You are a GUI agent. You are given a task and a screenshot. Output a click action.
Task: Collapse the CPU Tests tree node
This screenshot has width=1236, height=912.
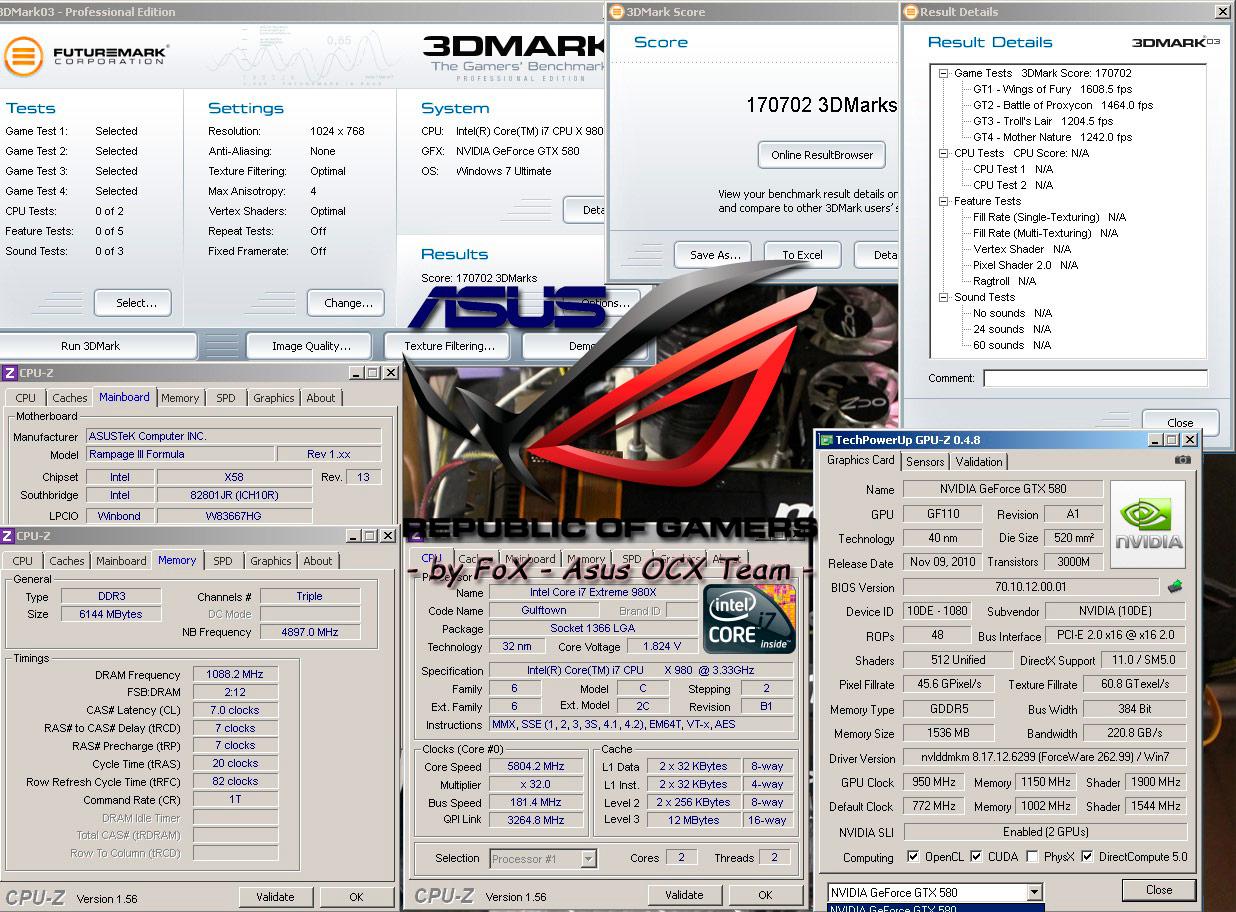click(943, 153)
